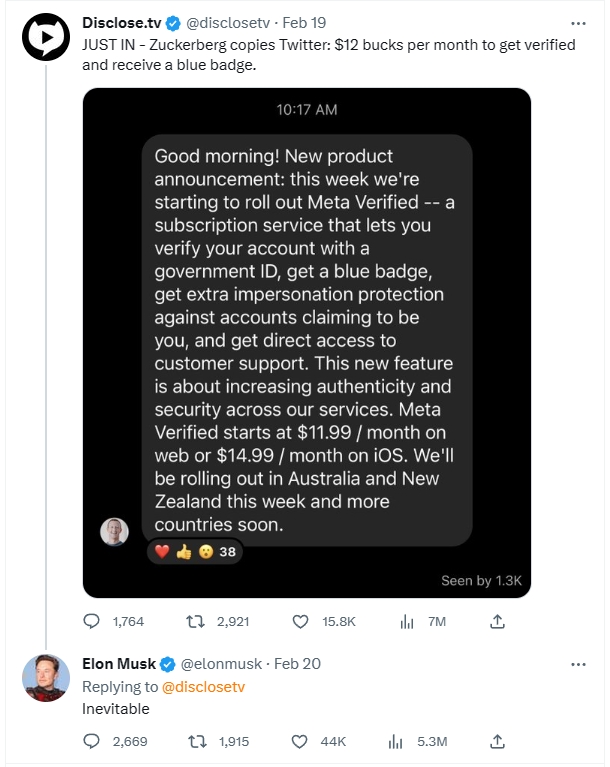The width and height of the screenshot is (610, 767).
Task: Open more options for Disclose.tv tweet
Action: (578, 23)
